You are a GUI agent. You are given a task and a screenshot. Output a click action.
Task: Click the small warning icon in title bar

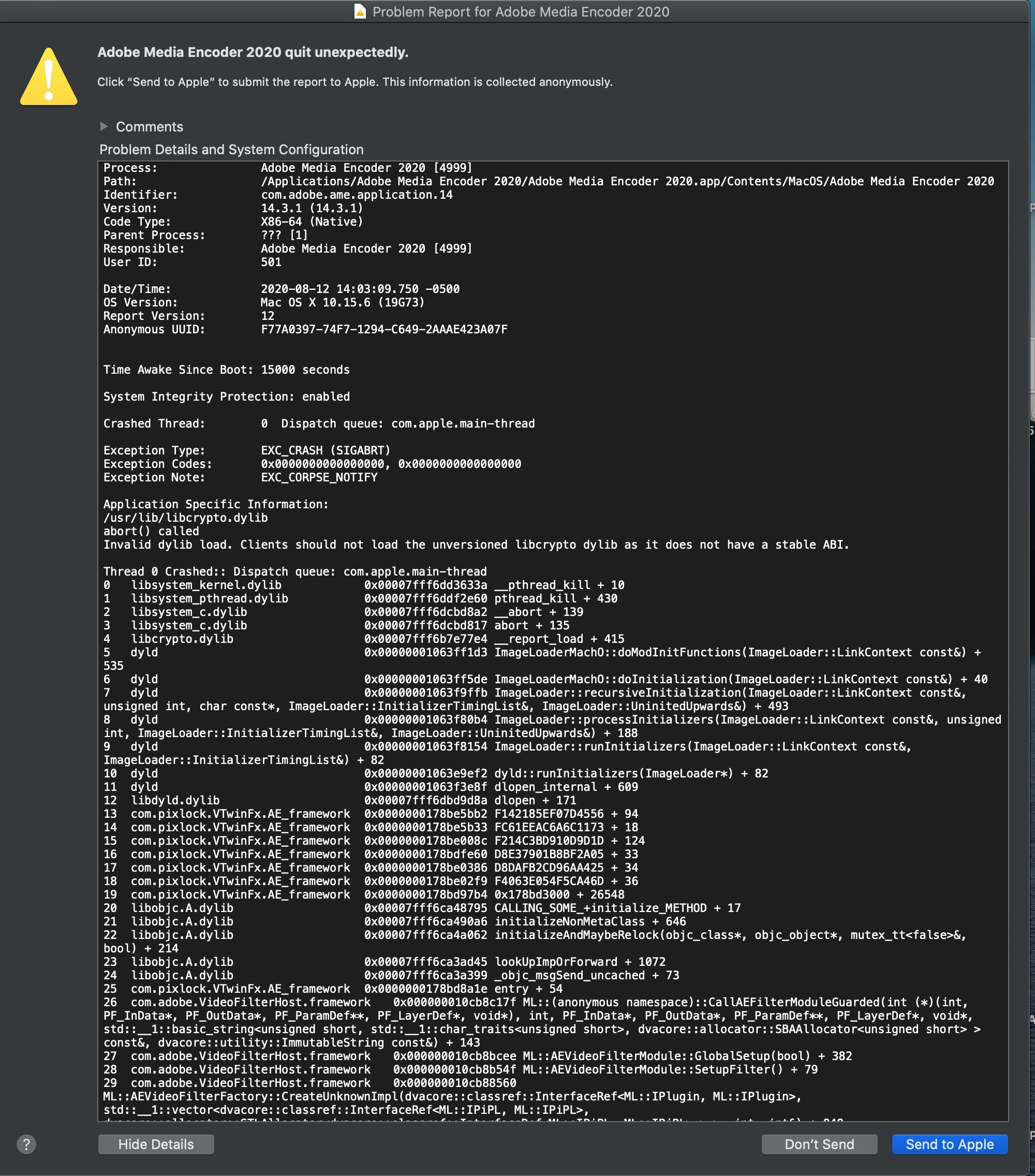pos(360,11)
